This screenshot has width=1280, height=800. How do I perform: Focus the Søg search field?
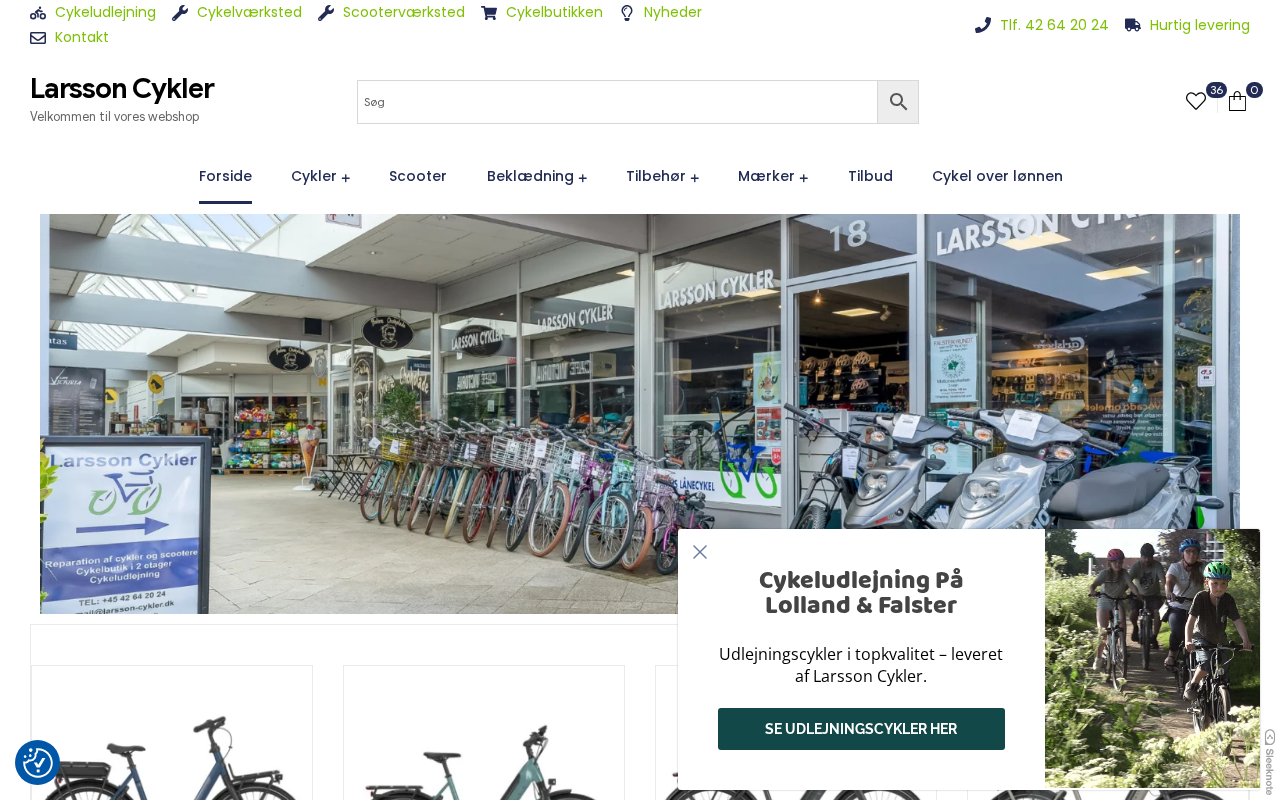coord(617,102)
